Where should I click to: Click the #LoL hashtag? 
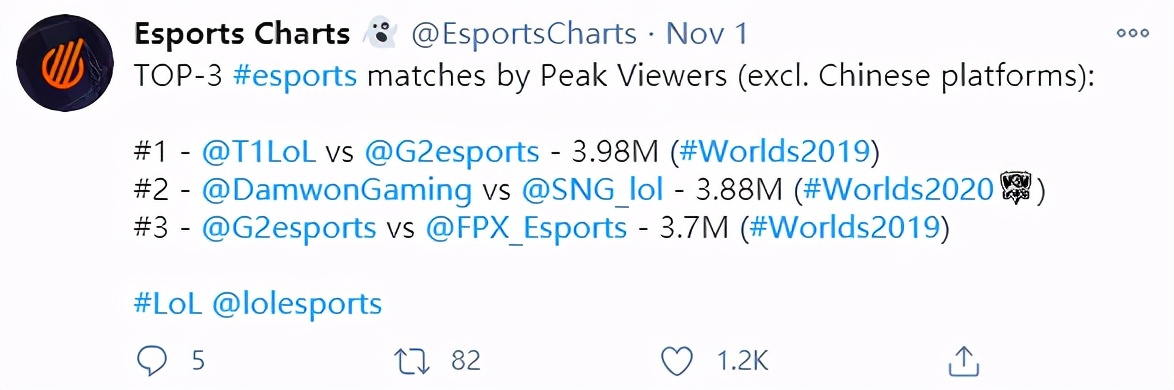(x=168, y=303)
